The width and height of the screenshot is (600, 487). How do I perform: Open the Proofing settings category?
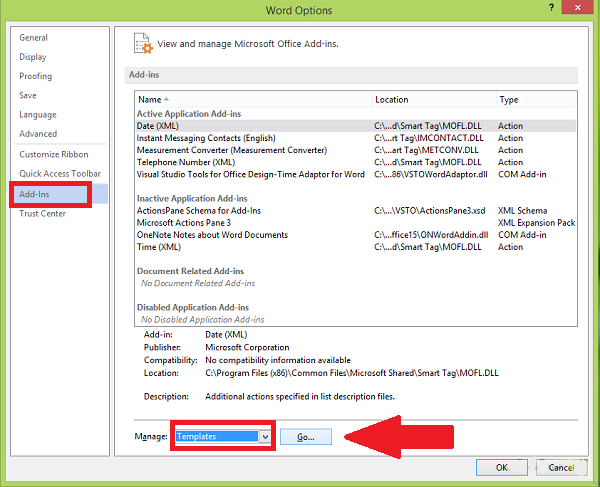pyautogui.click(x=35, y=76)
